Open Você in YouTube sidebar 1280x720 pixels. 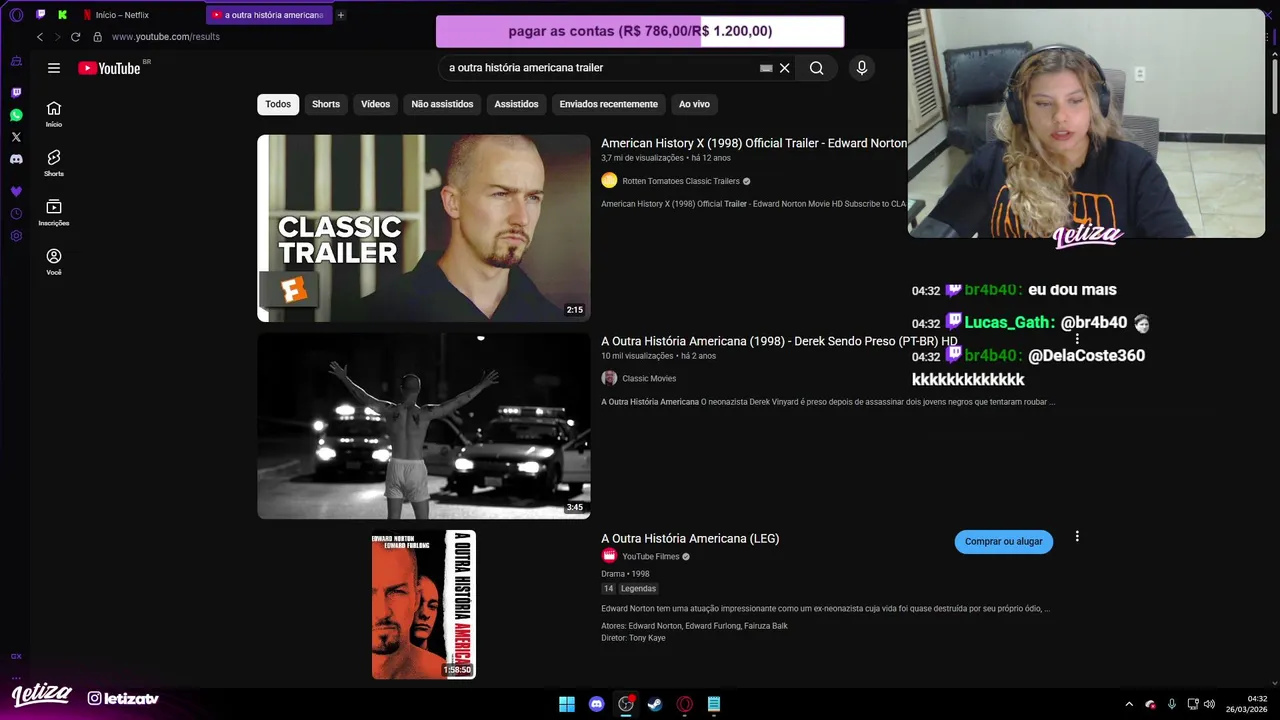click(54, 262)
